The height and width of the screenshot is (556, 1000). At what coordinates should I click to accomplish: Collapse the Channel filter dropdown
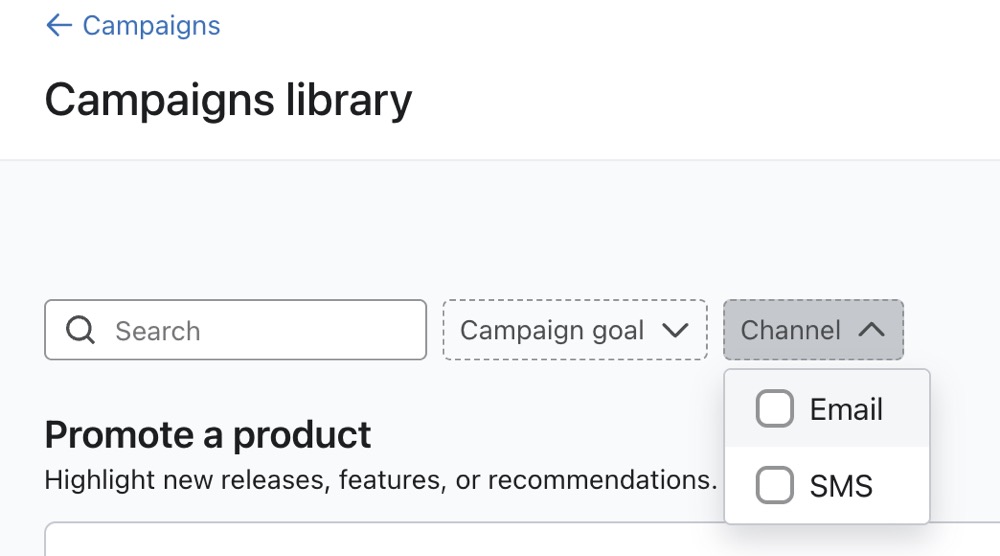(x=812, y=330)
